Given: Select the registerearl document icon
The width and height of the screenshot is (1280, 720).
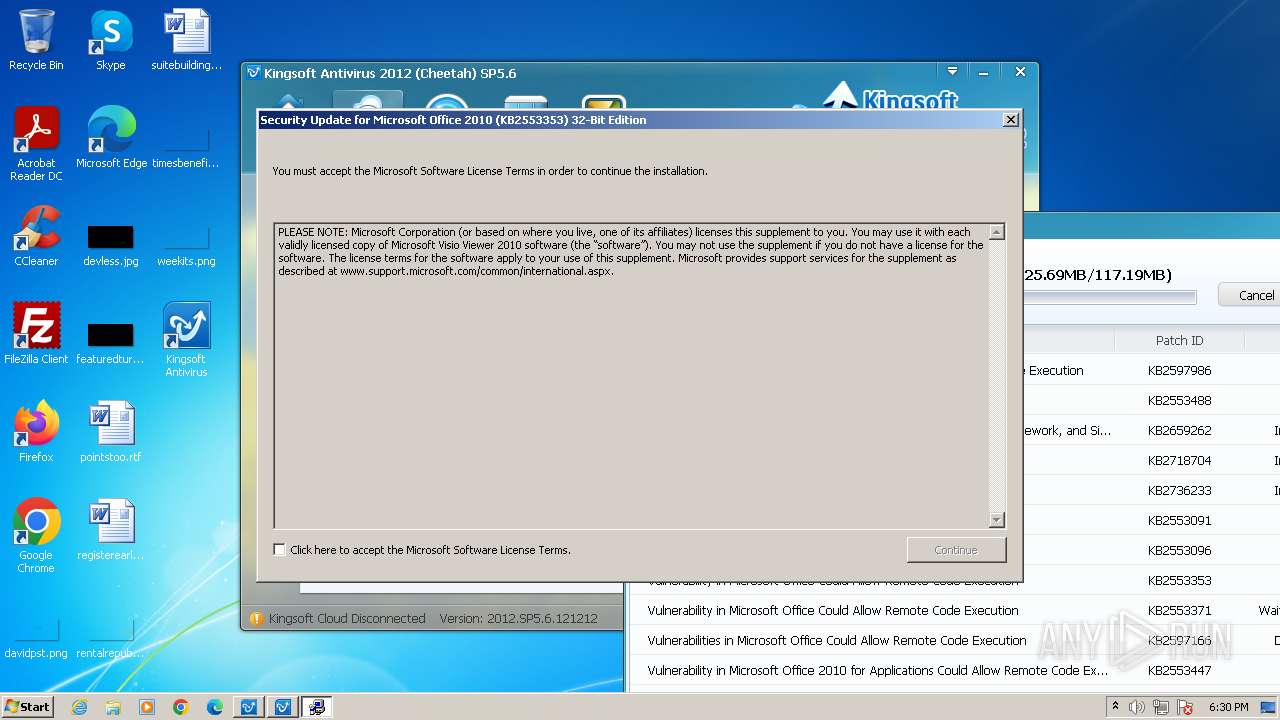Looking at the screenshot, I should click(111, 530).
